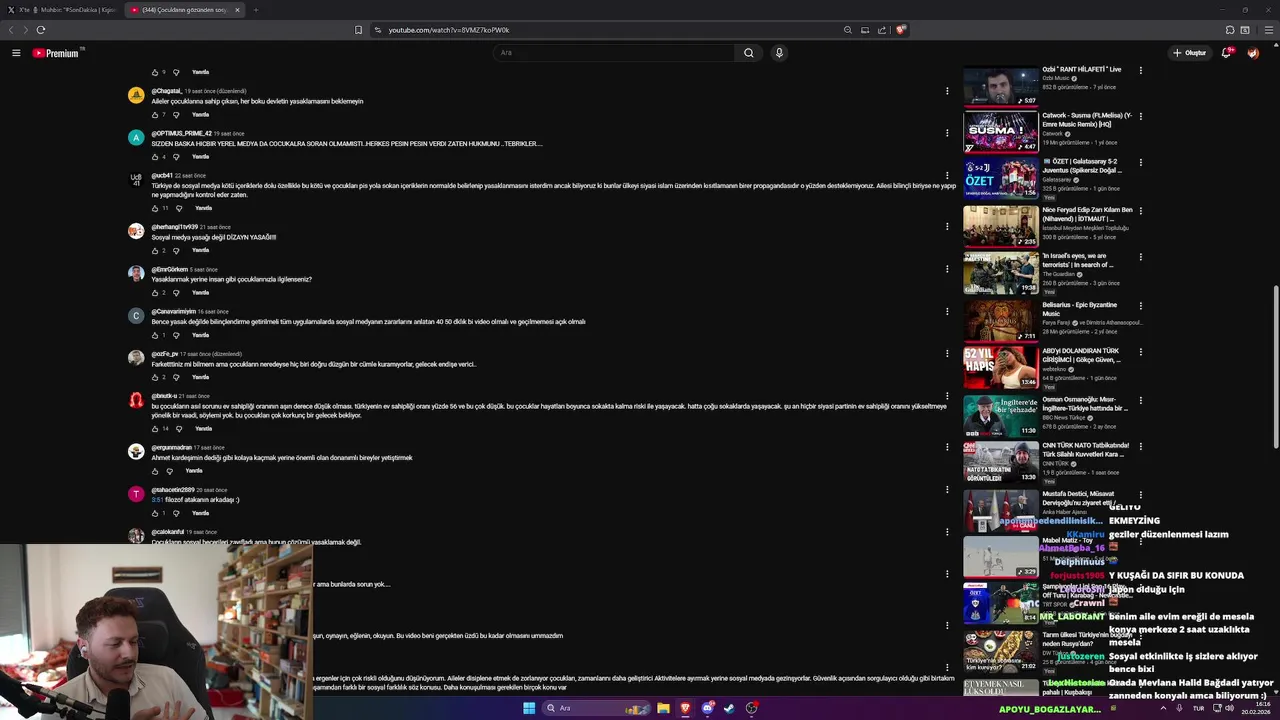Open Discord from the taskbar
Image resolution: width=1280 pixels, height=720 pixels.
click(x=707, y=708)
